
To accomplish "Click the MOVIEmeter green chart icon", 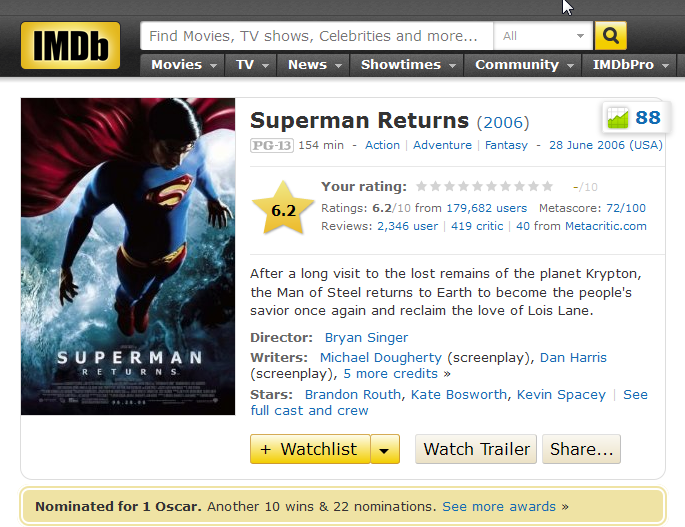I will [x=618, y=118].
